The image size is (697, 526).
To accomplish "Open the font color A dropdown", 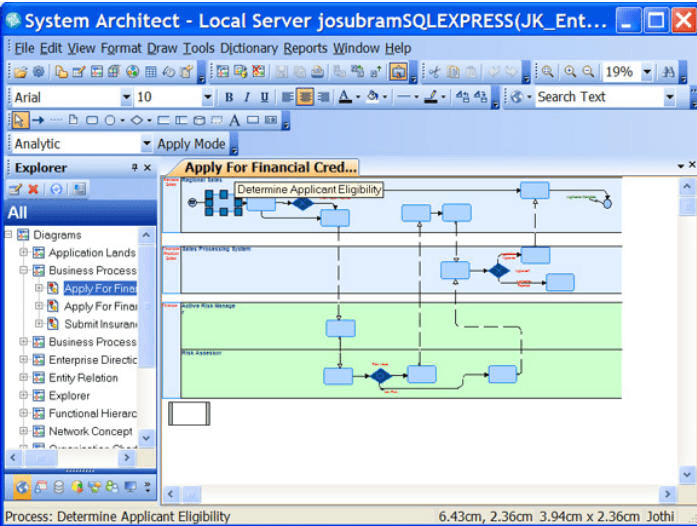I will pos(358,97).
